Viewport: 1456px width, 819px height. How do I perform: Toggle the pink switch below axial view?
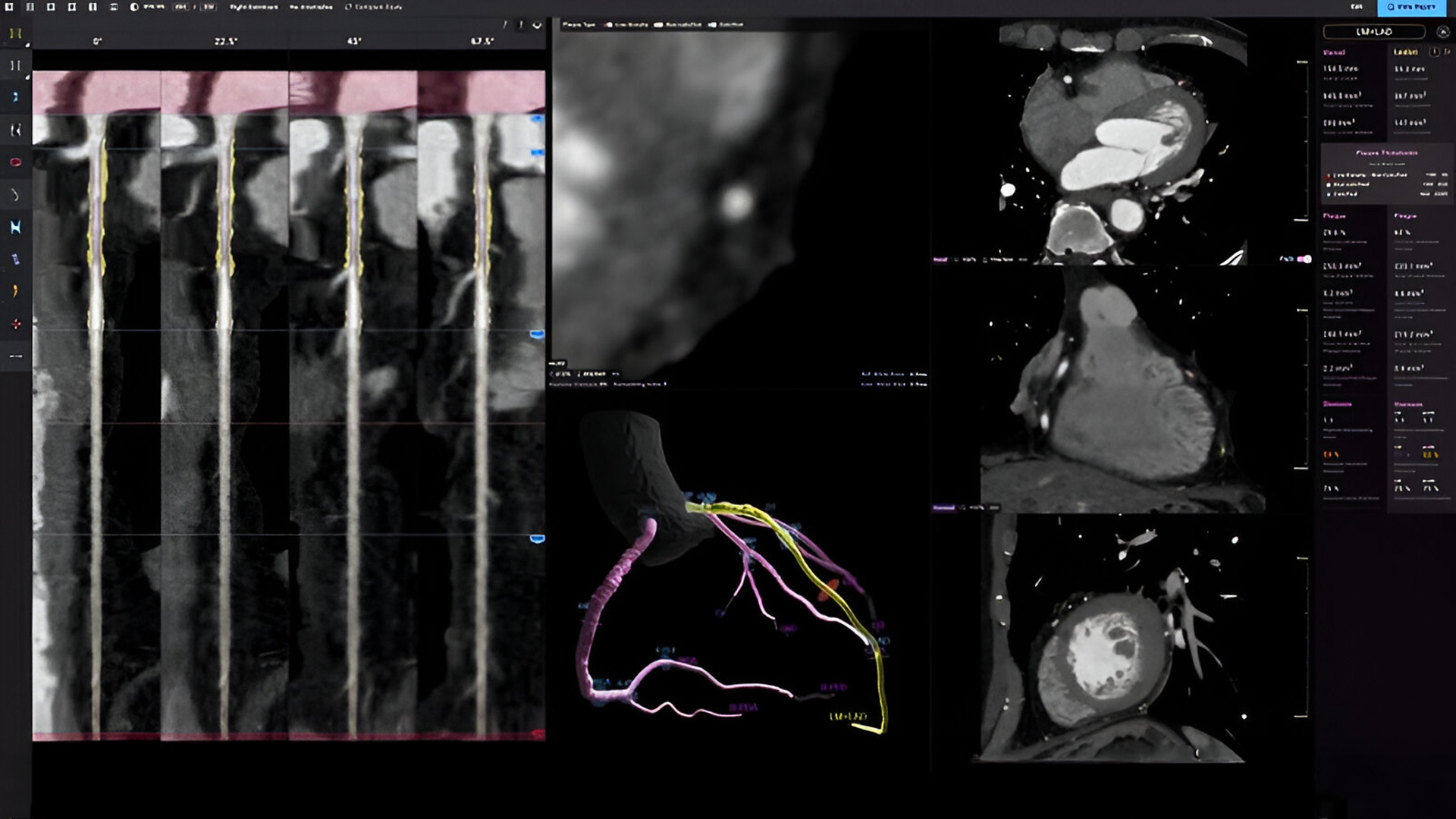tap(1304, 259)
